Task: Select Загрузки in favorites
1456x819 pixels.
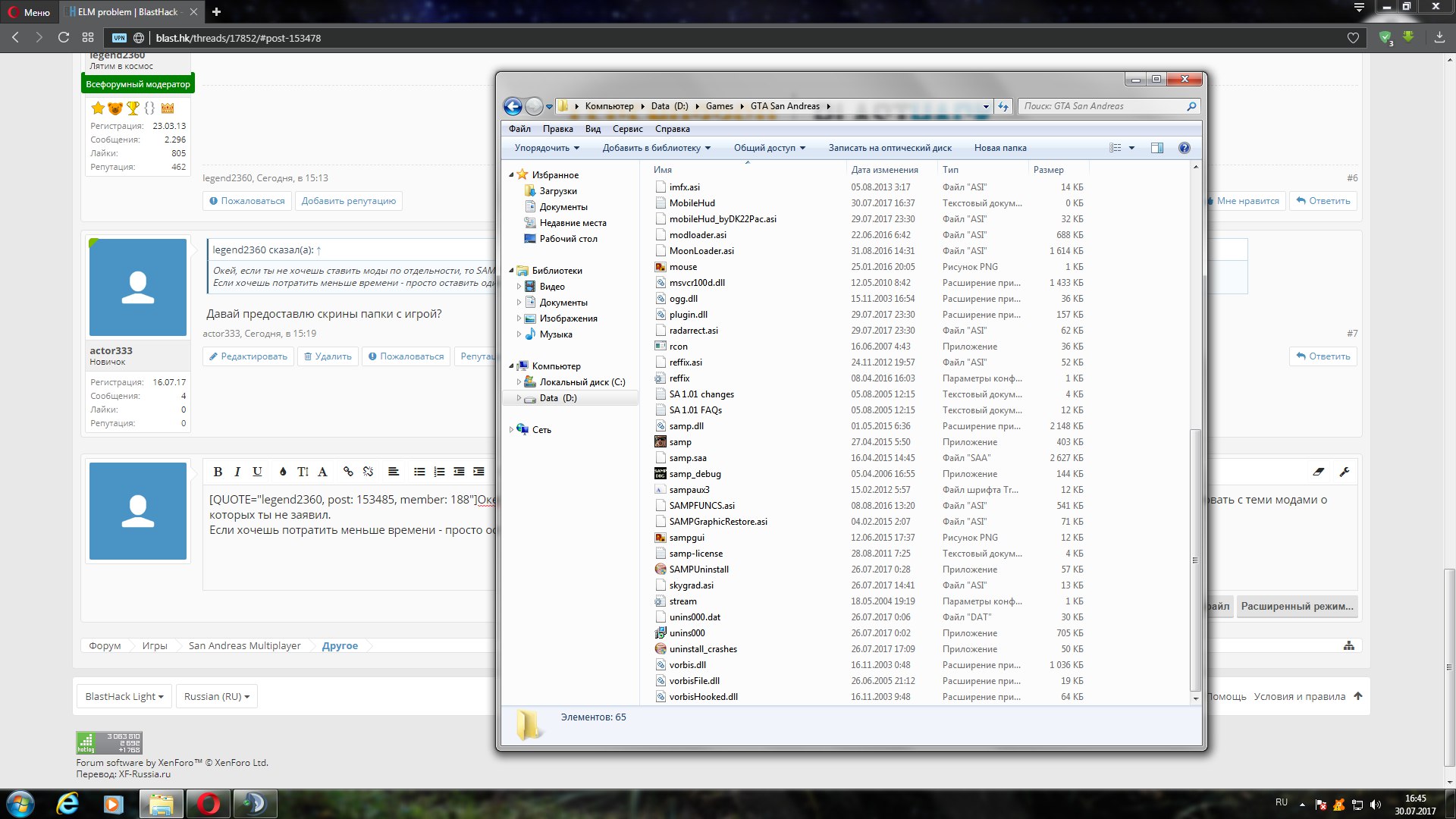Action: [x=558, y=191]
